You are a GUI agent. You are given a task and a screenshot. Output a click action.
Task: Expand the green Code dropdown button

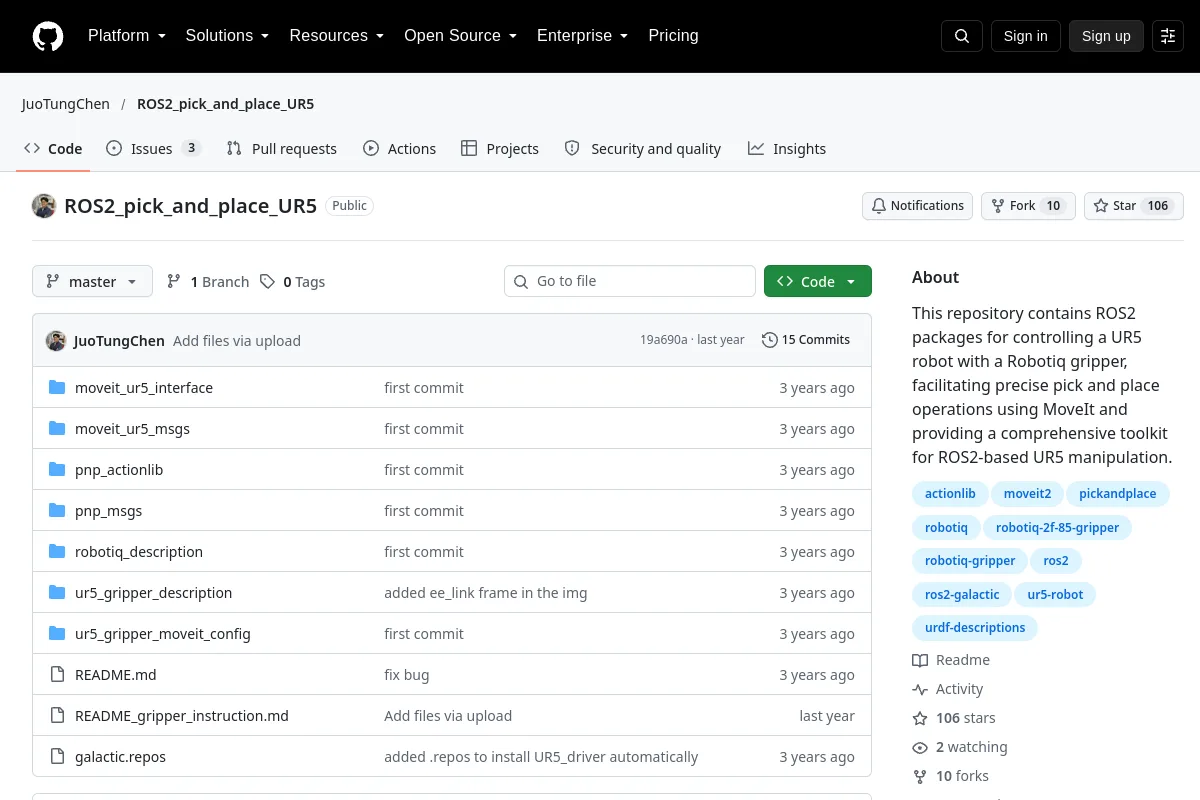818,281
